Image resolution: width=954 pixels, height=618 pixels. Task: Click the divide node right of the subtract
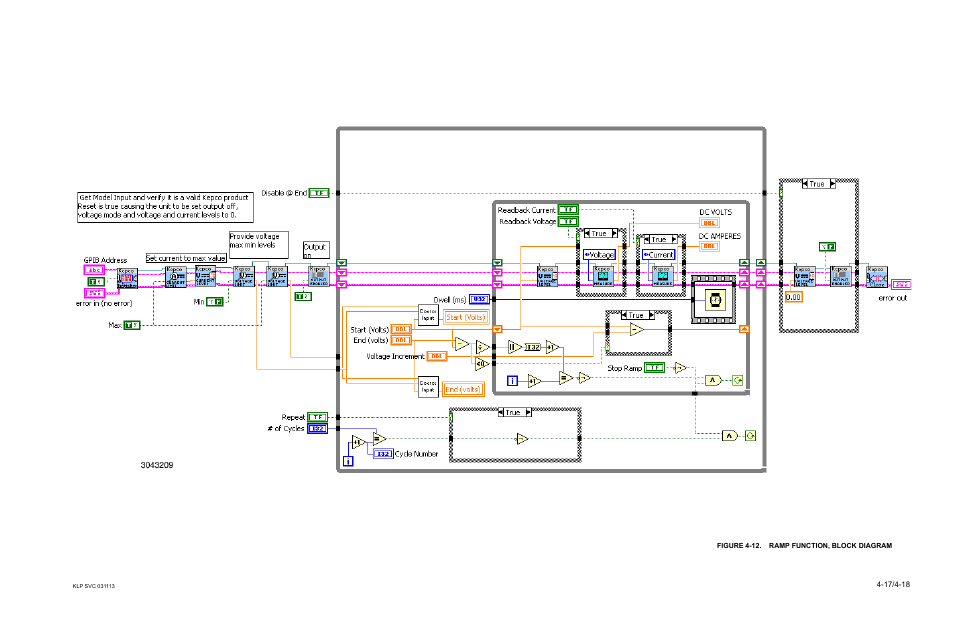click(482, 347)
